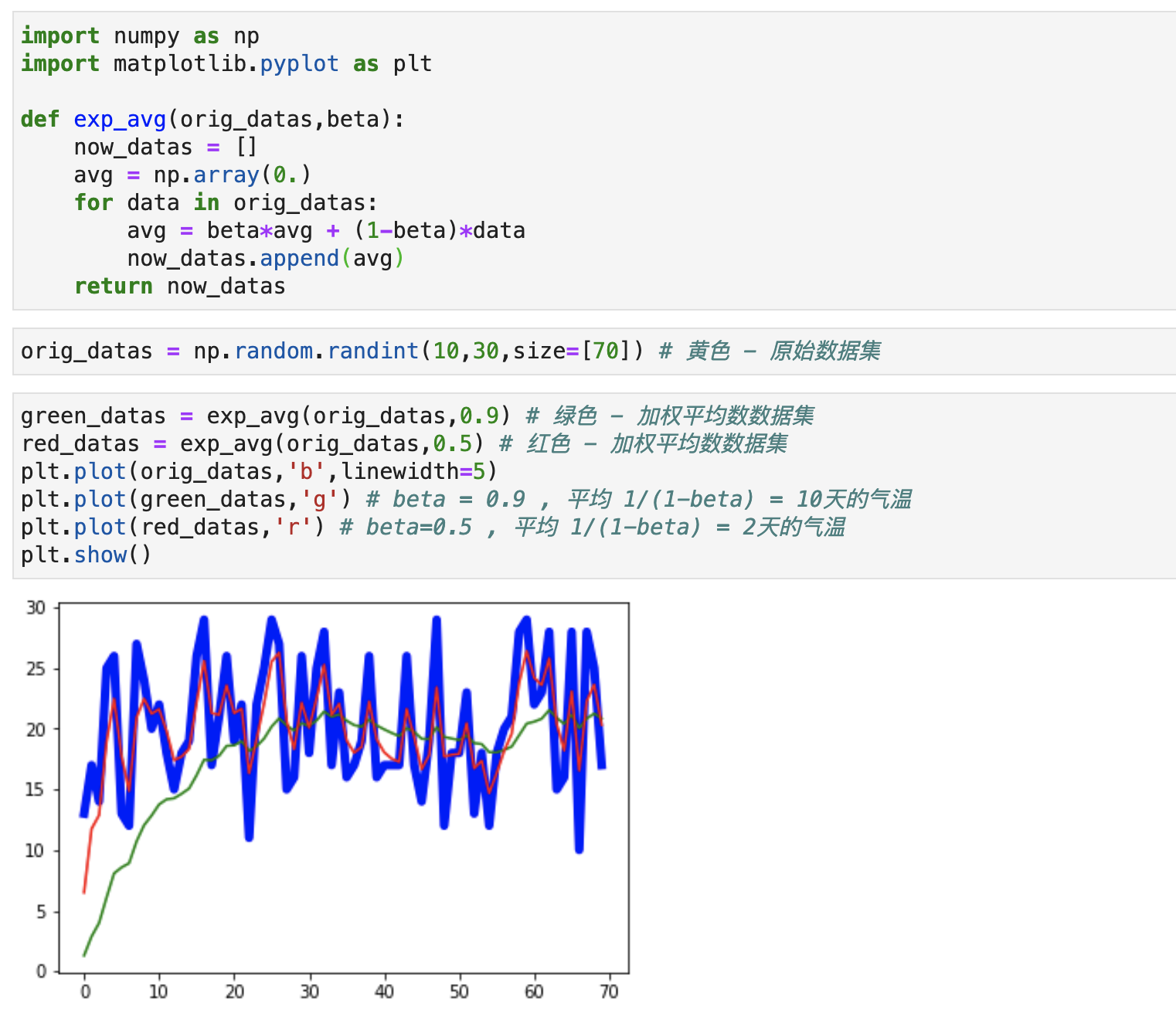
Task: Click the 'return now_datas' line
Action: 180,287
